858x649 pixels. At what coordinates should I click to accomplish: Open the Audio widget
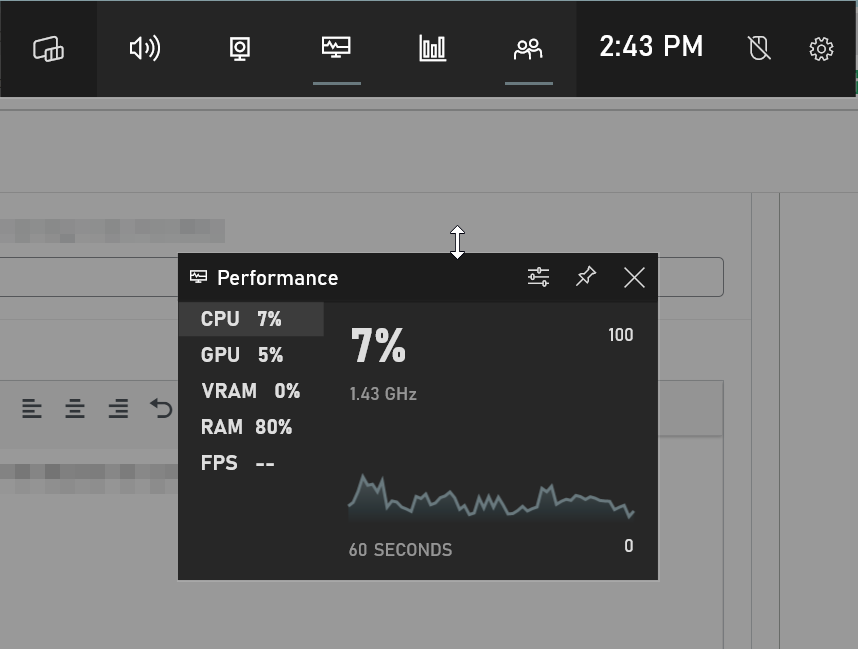coord(145,48)
